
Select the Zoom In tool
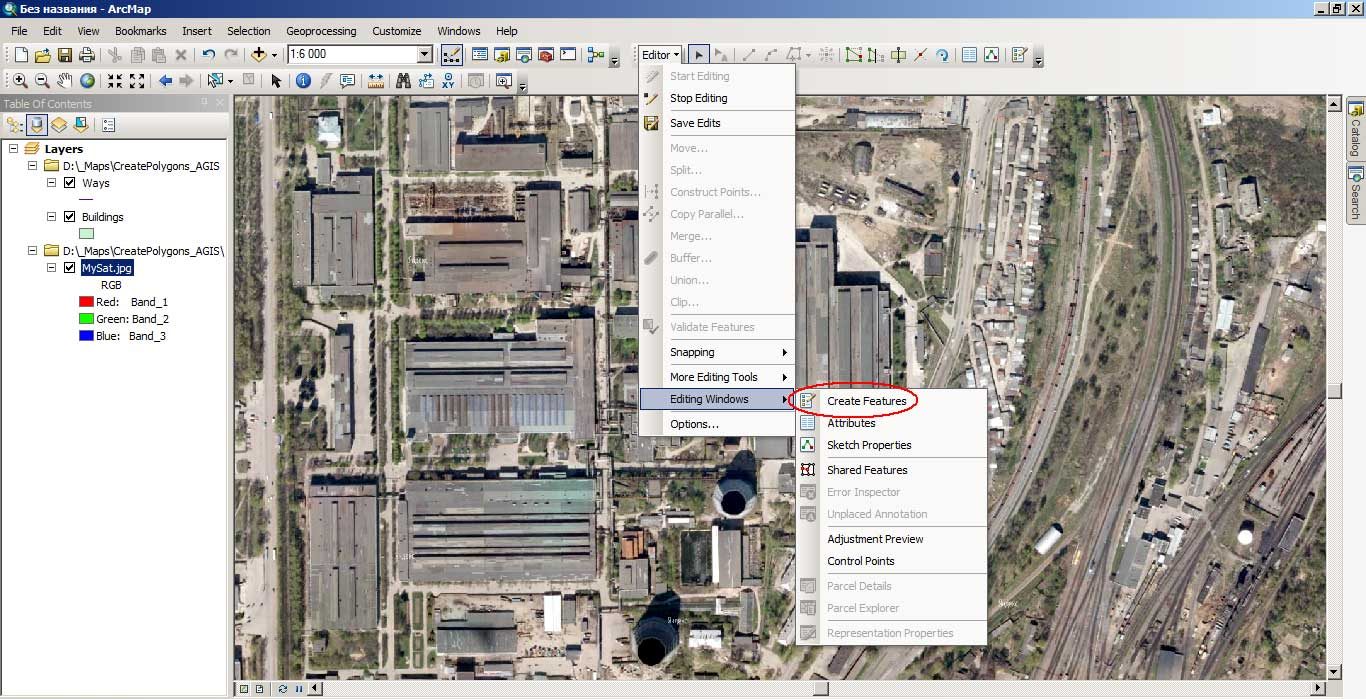point(20,81)
